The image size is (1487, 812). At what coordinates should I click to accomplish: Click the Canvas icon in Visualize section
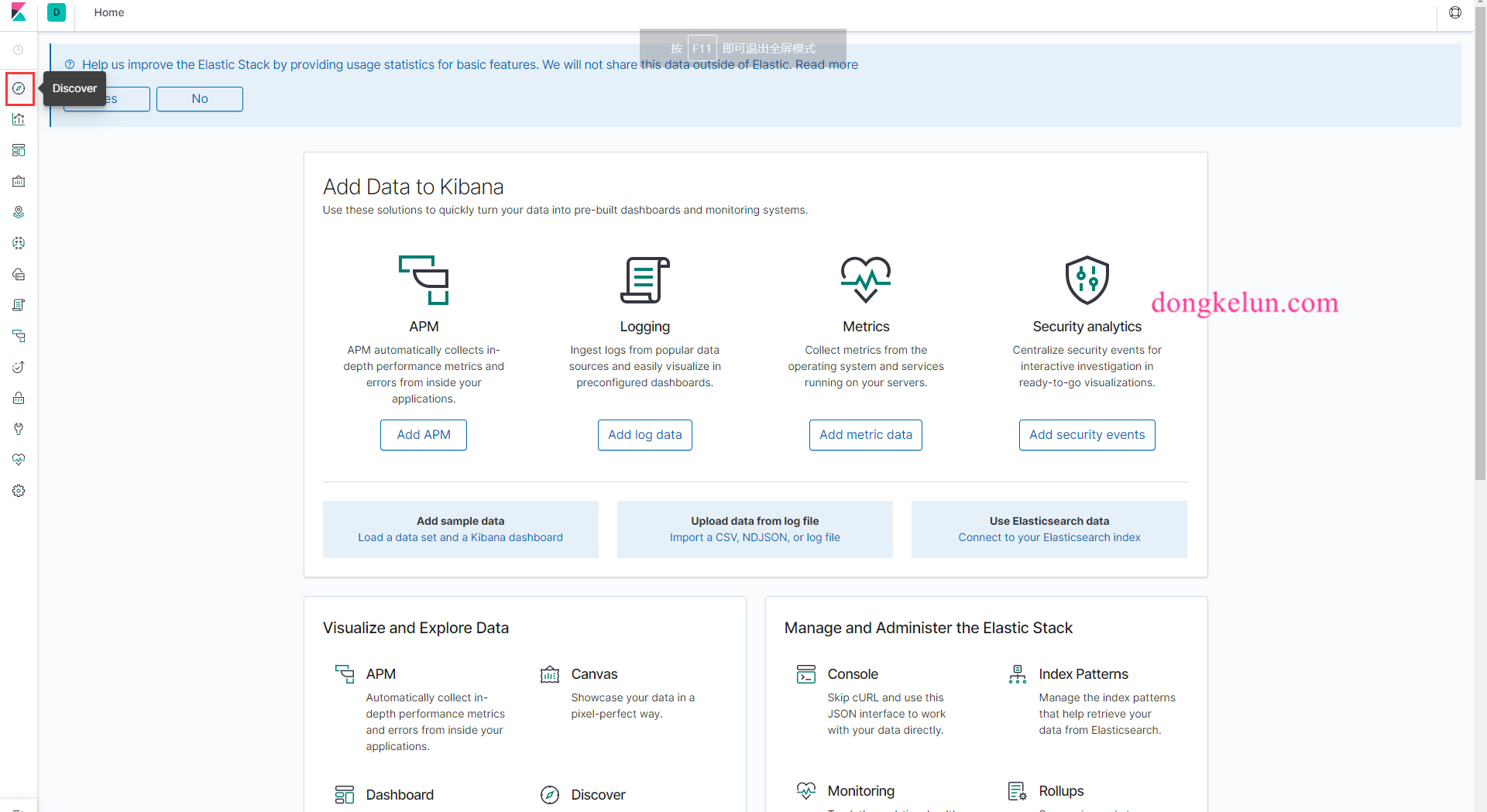tap(550, 674)
